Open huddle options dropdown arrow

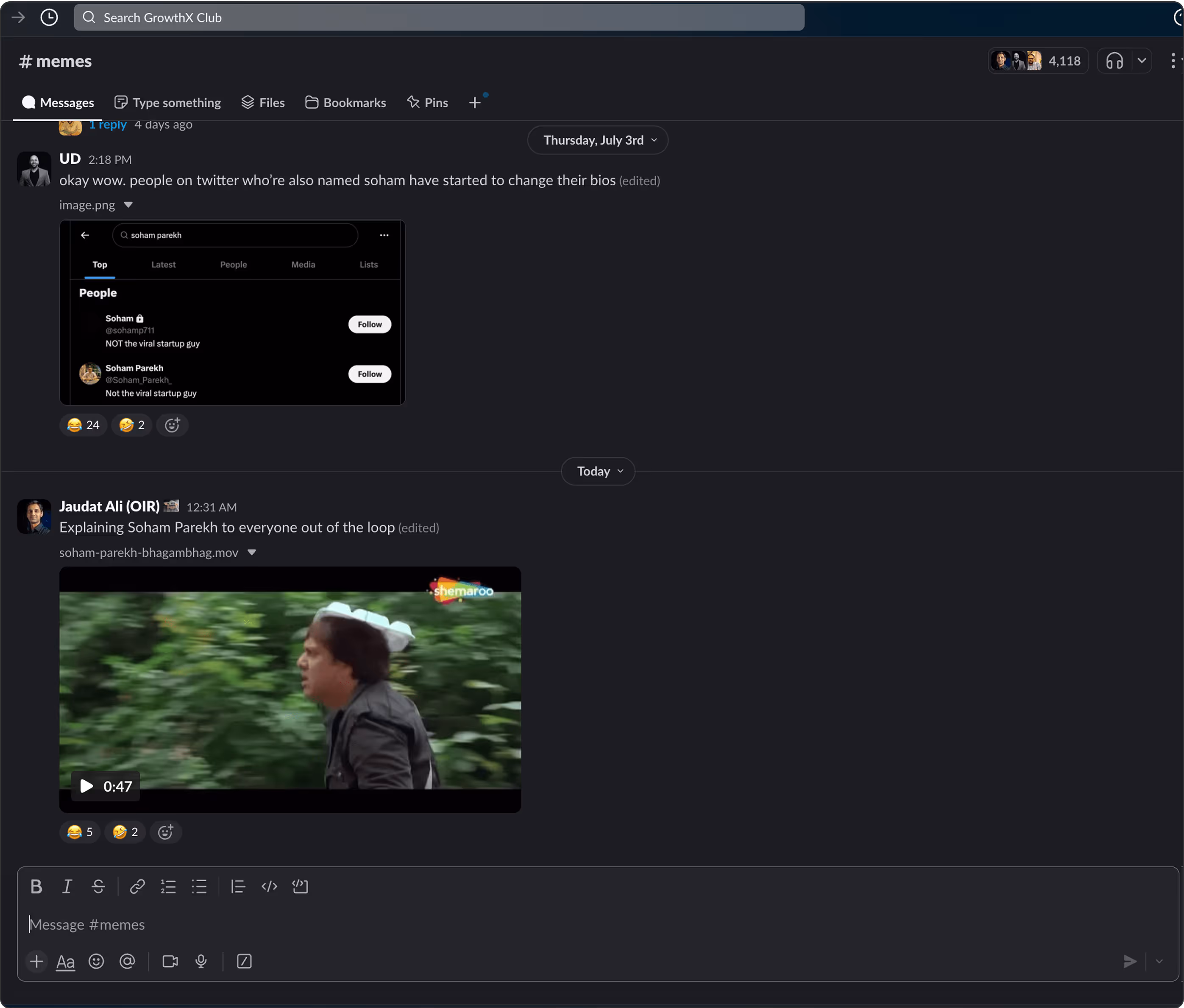coord(1142,61)
